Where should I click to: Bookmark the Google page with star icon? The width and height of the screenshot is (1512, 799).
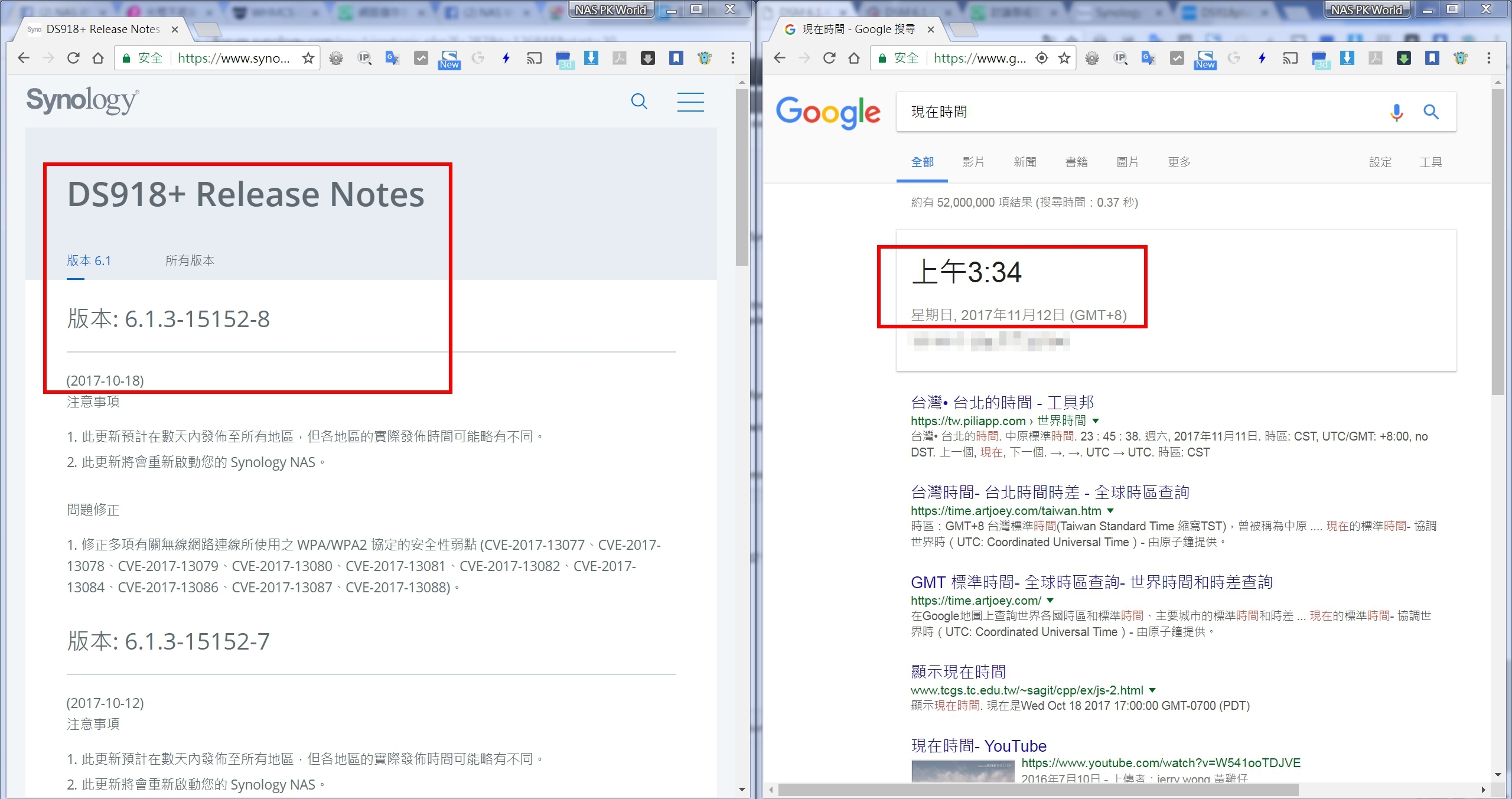(x=1064, y=58)
